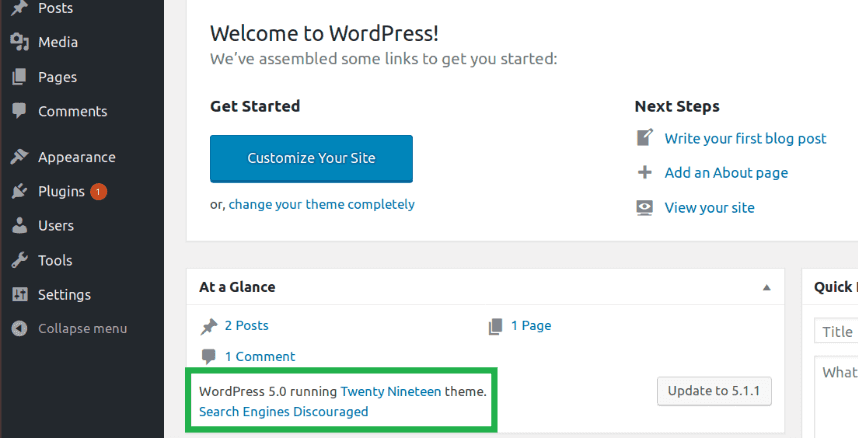Collapse the At a Glance panel
This screenshot has height=438, width=858.
coord(767,287)
